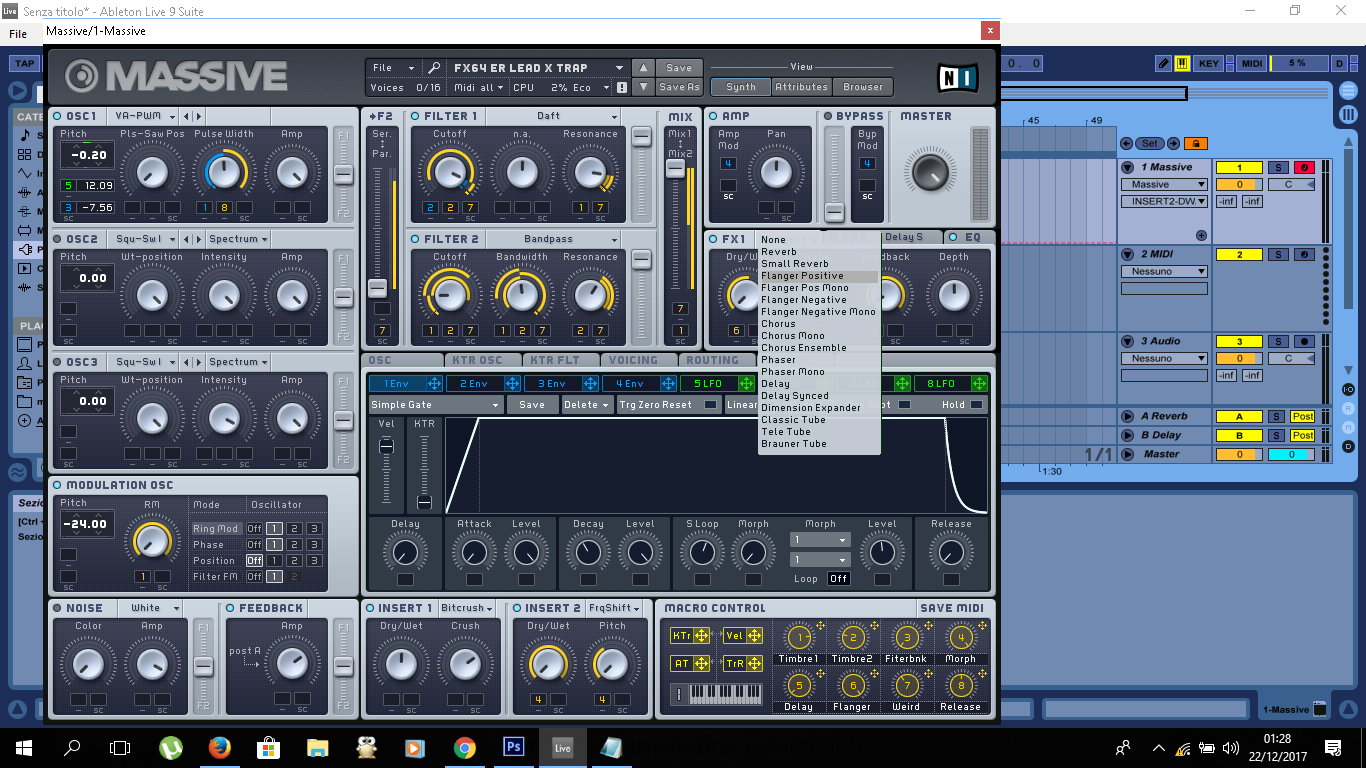Image resolution: width=1366 pixels, height=768 pixels.
Task: Toggle OSC2 on/off indicator
Action: (58, 239)
